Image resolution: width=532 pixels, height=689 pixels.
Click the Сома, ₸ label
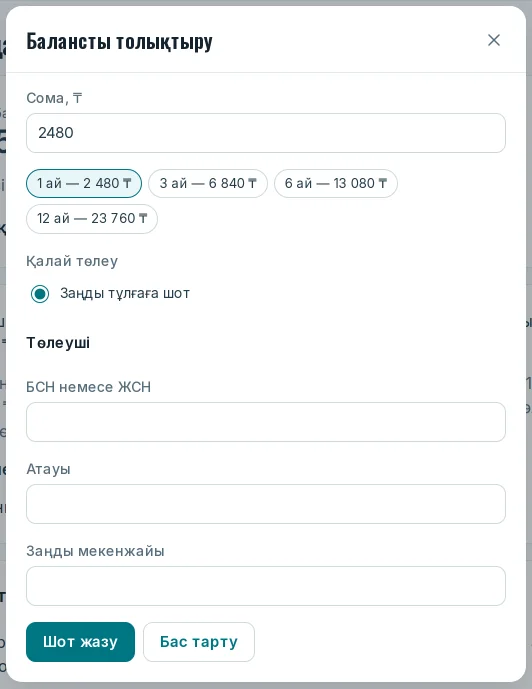tap(54, 98)
